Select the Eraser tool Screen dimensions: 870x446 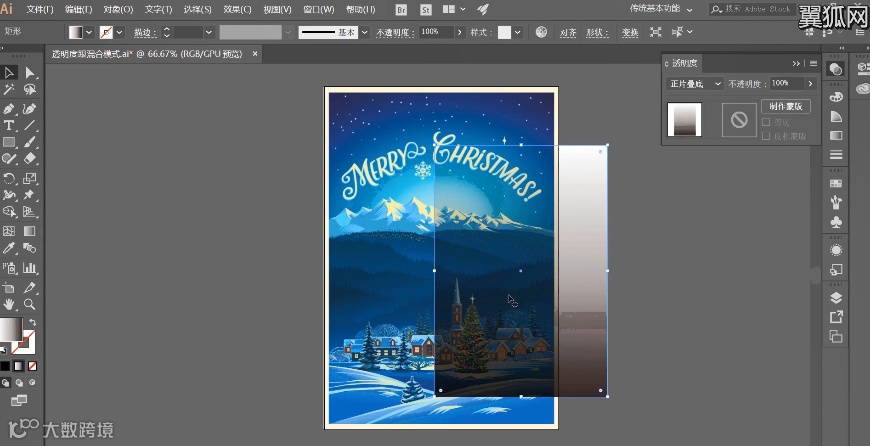30,159
